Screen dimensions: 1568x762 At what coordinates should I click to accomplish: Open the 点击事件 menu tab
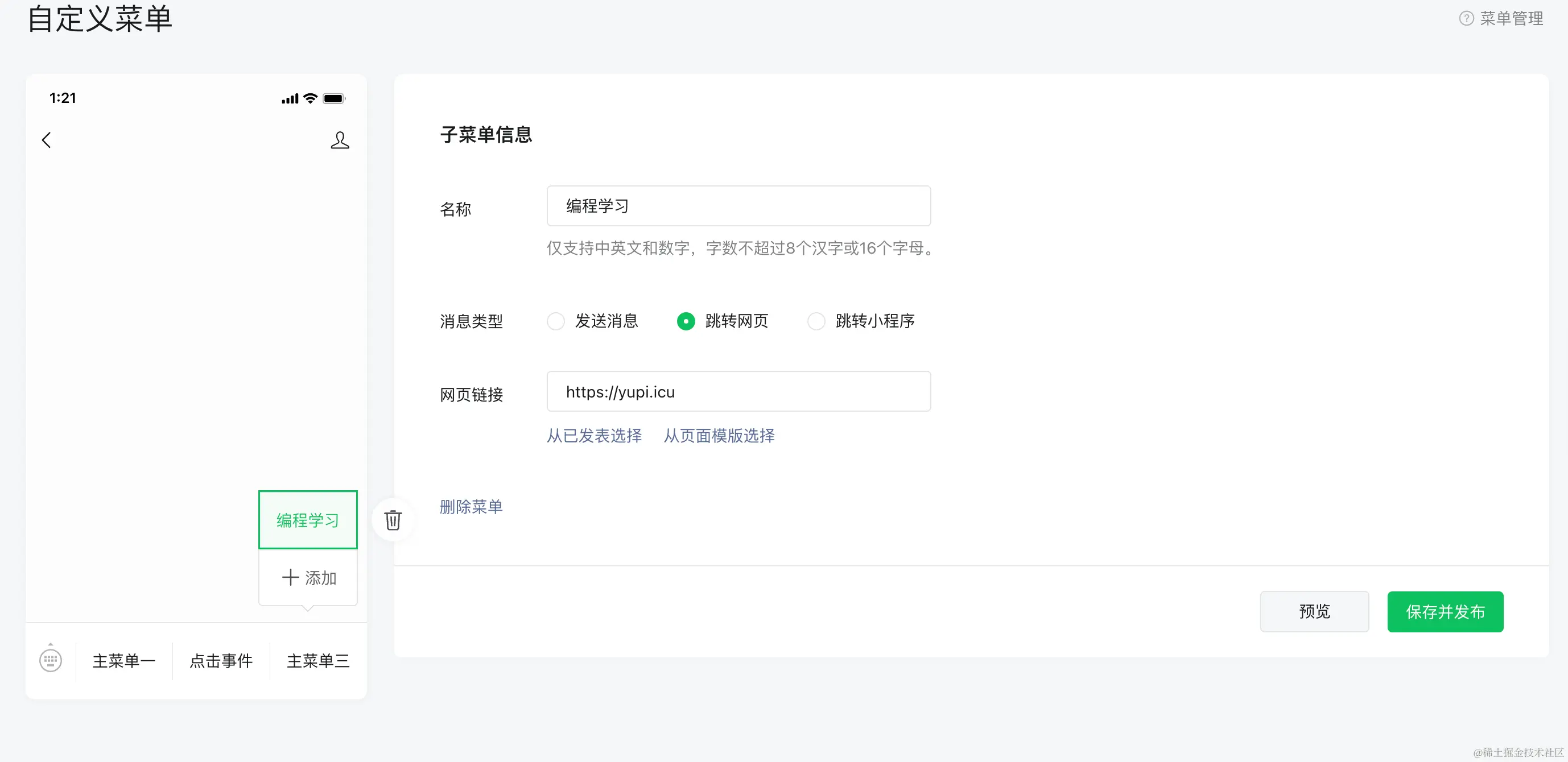tap(221, 660)
